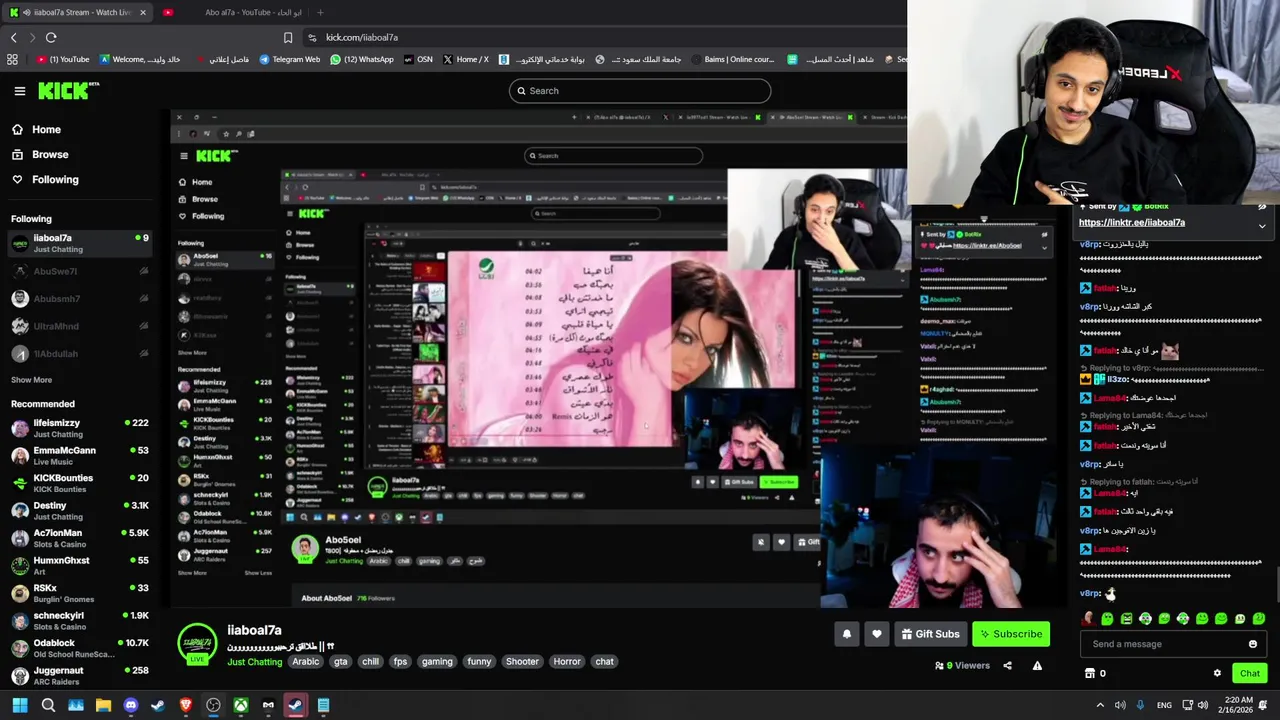Open UltraMhnd channel in the Following list
Image resolution: width=1280 pixels, height=720 pixels.
click(x=78, y=326)
